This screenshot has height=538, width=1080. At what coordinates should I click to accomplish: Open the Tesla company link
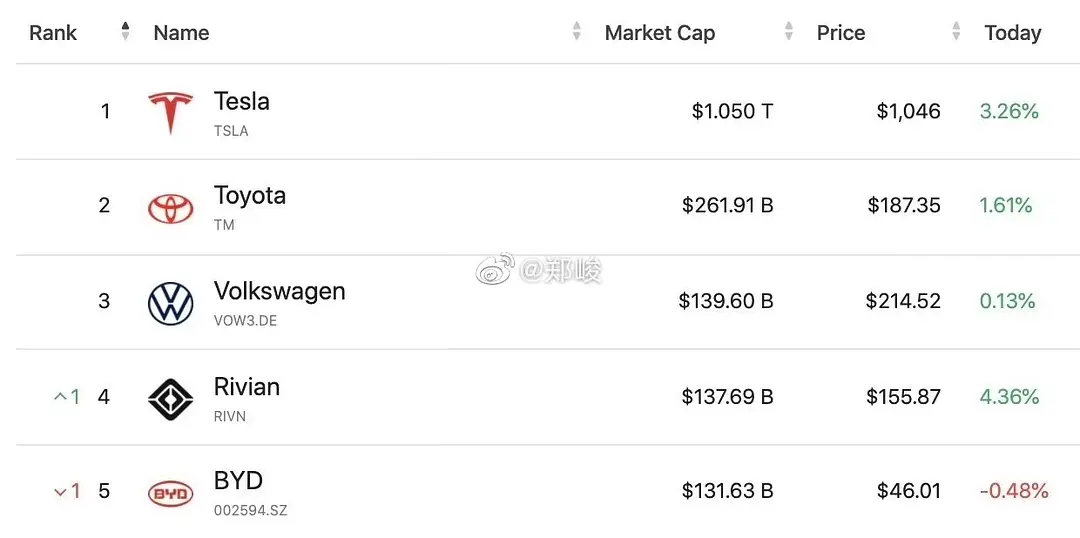click(241, 101)
